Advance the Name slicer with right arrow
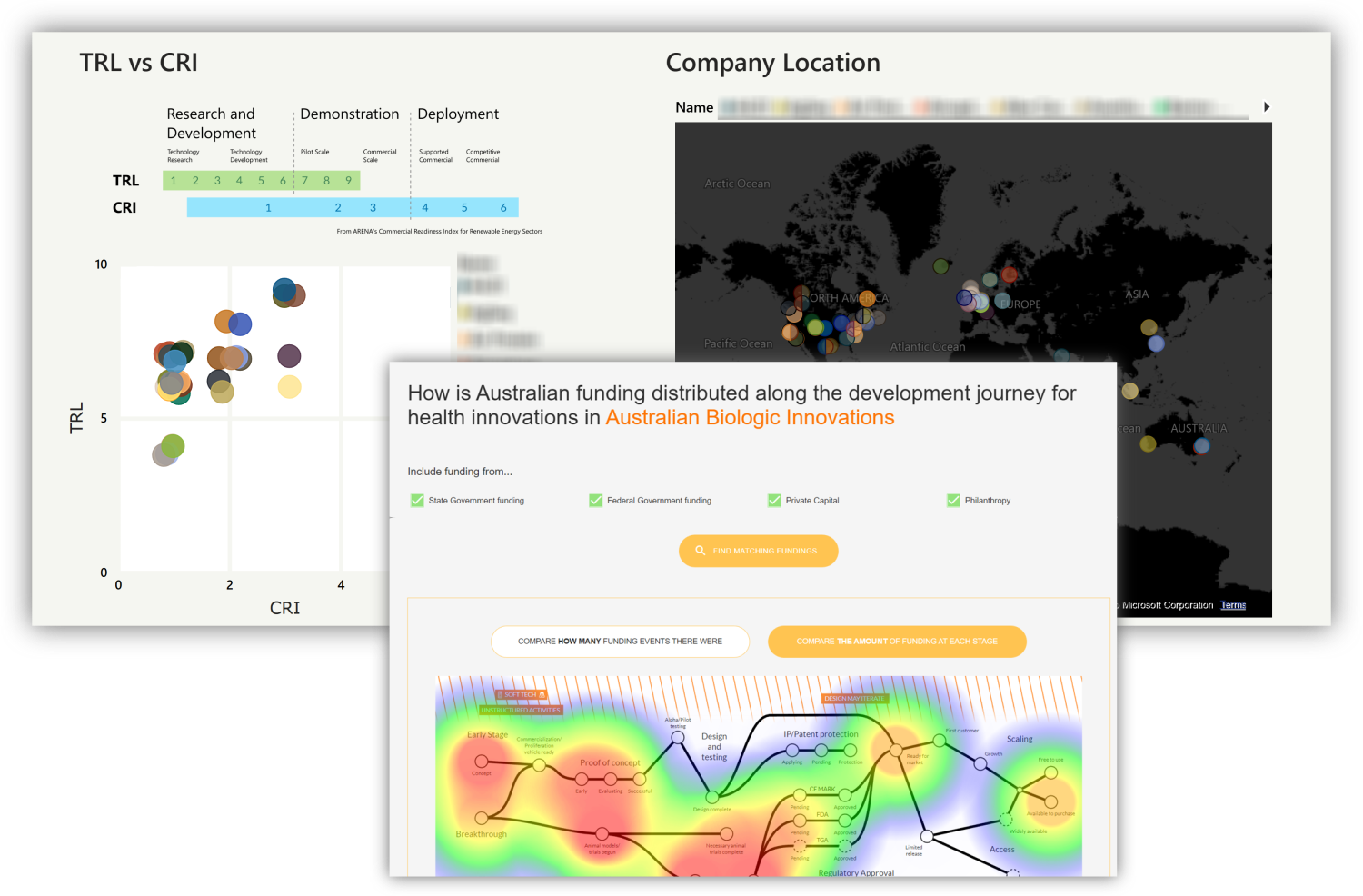Image resolution: width=1363 pixels, height=896 pixels. 1267,107
